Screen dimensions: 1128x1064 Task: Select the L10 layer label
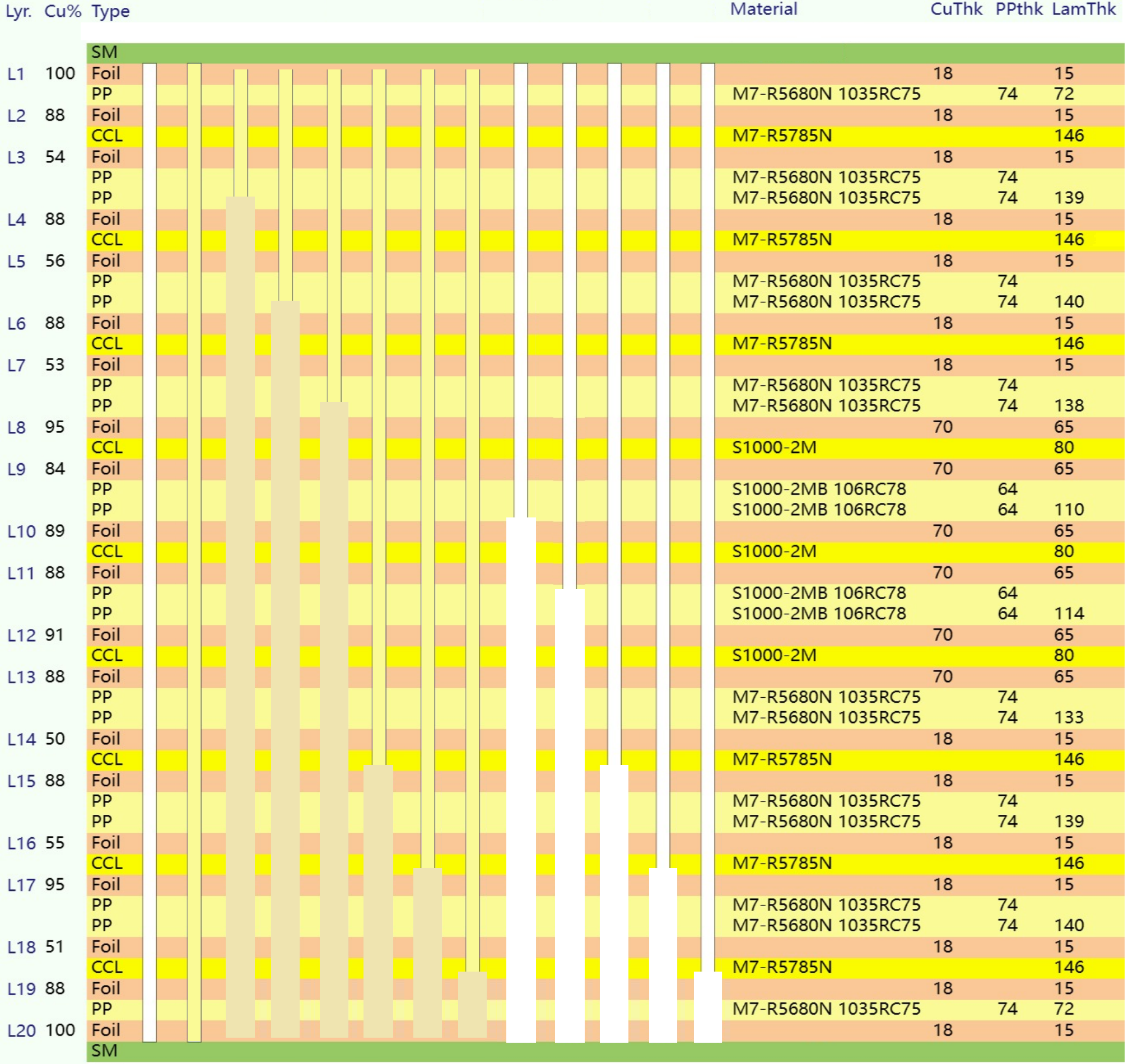click(21, 531)
